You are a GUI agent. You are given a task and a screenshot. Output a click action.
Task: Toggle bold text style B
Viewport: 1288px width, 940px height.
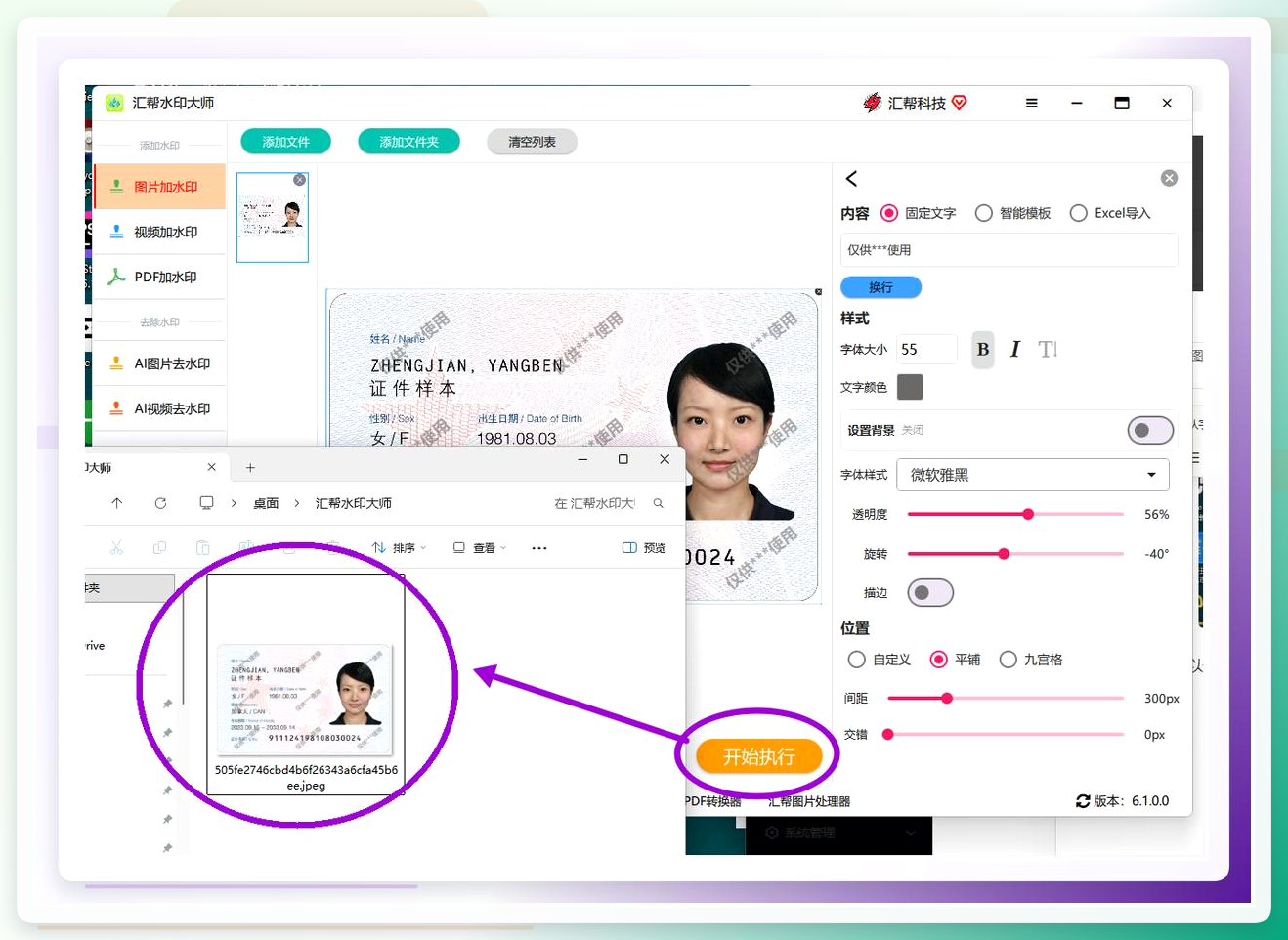[983, 349]
